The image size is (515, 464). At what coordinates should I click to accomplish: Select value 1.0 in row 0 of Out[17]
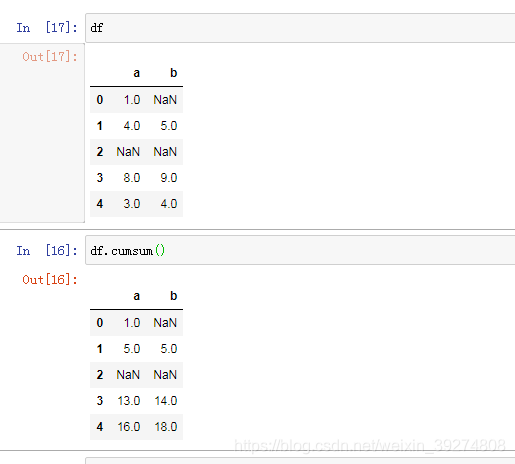132,100
